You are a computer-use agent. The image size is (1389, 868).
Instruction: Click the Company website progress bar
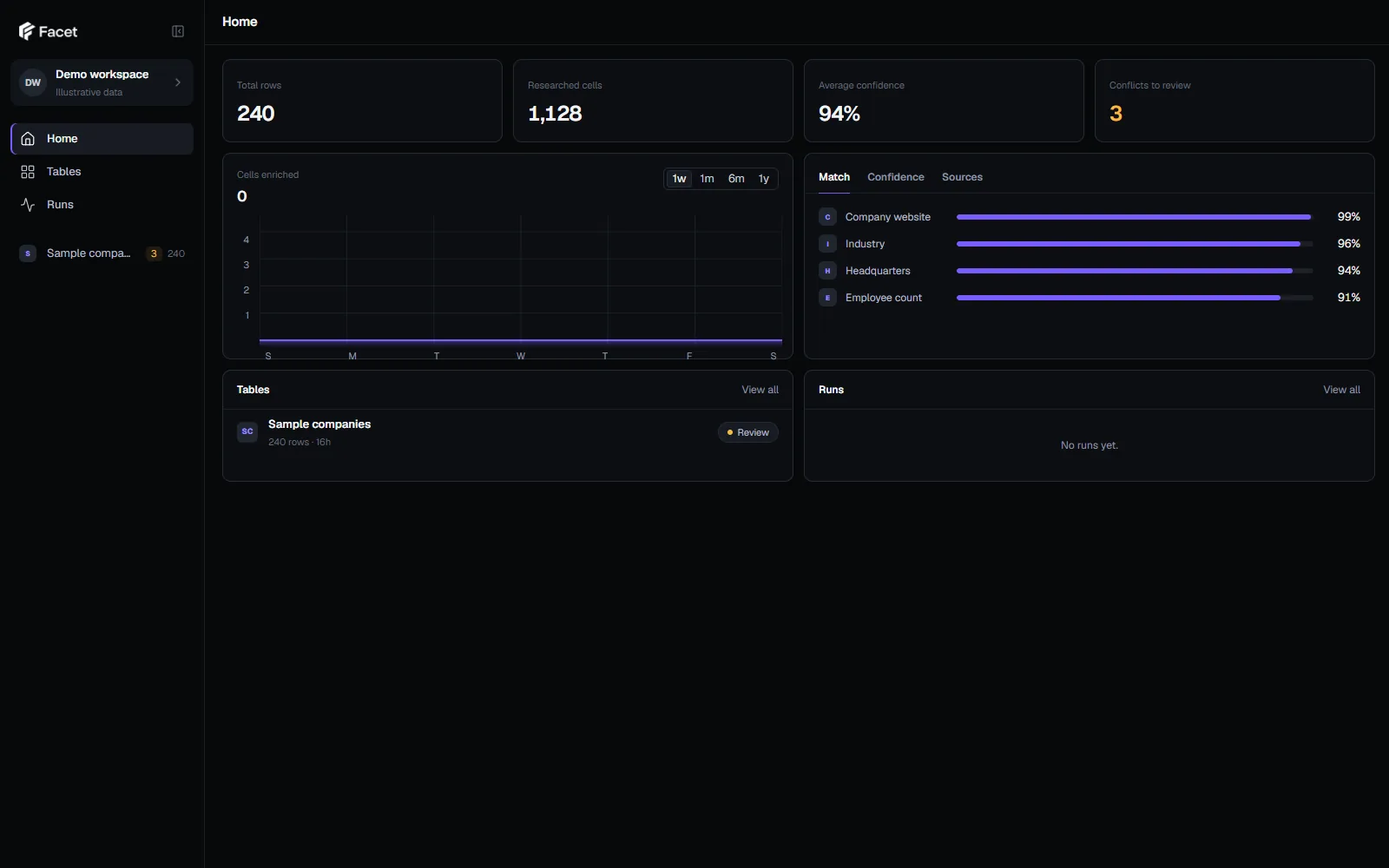tap(1135, 217)
